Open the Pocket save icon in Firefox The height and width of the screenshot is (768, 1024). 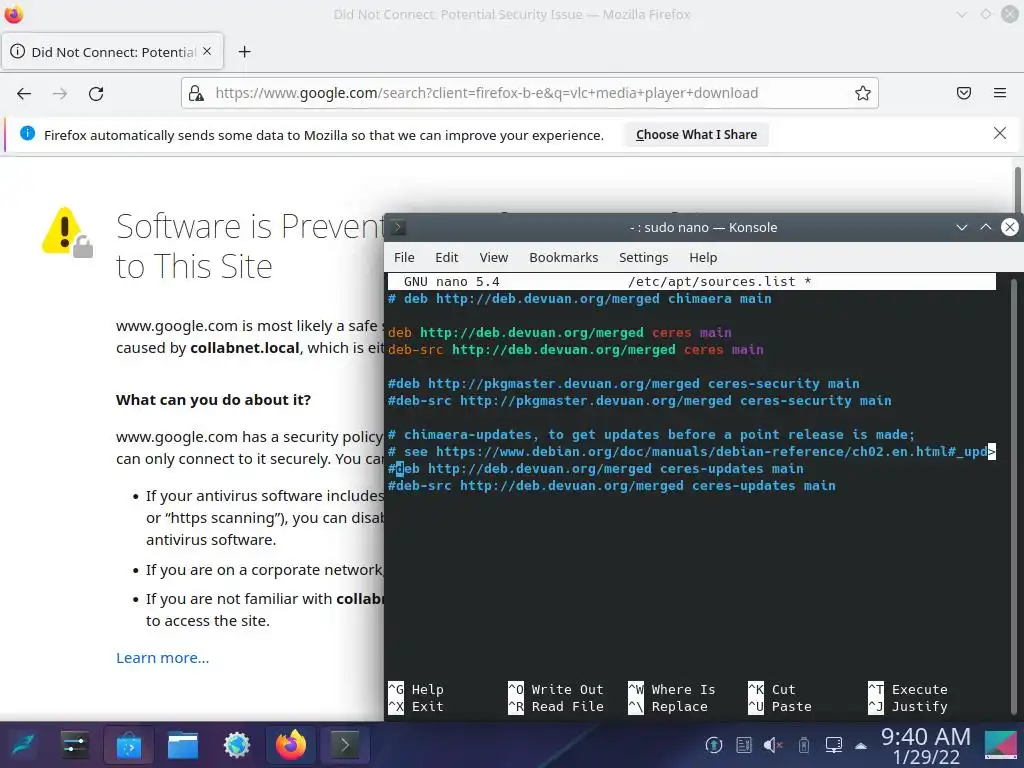point(964,93)
